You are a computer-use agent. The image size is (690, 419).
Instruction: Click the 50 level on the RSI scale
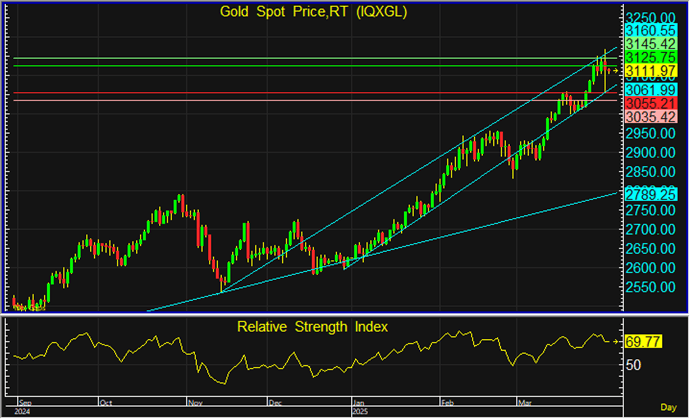click(633, 365)
